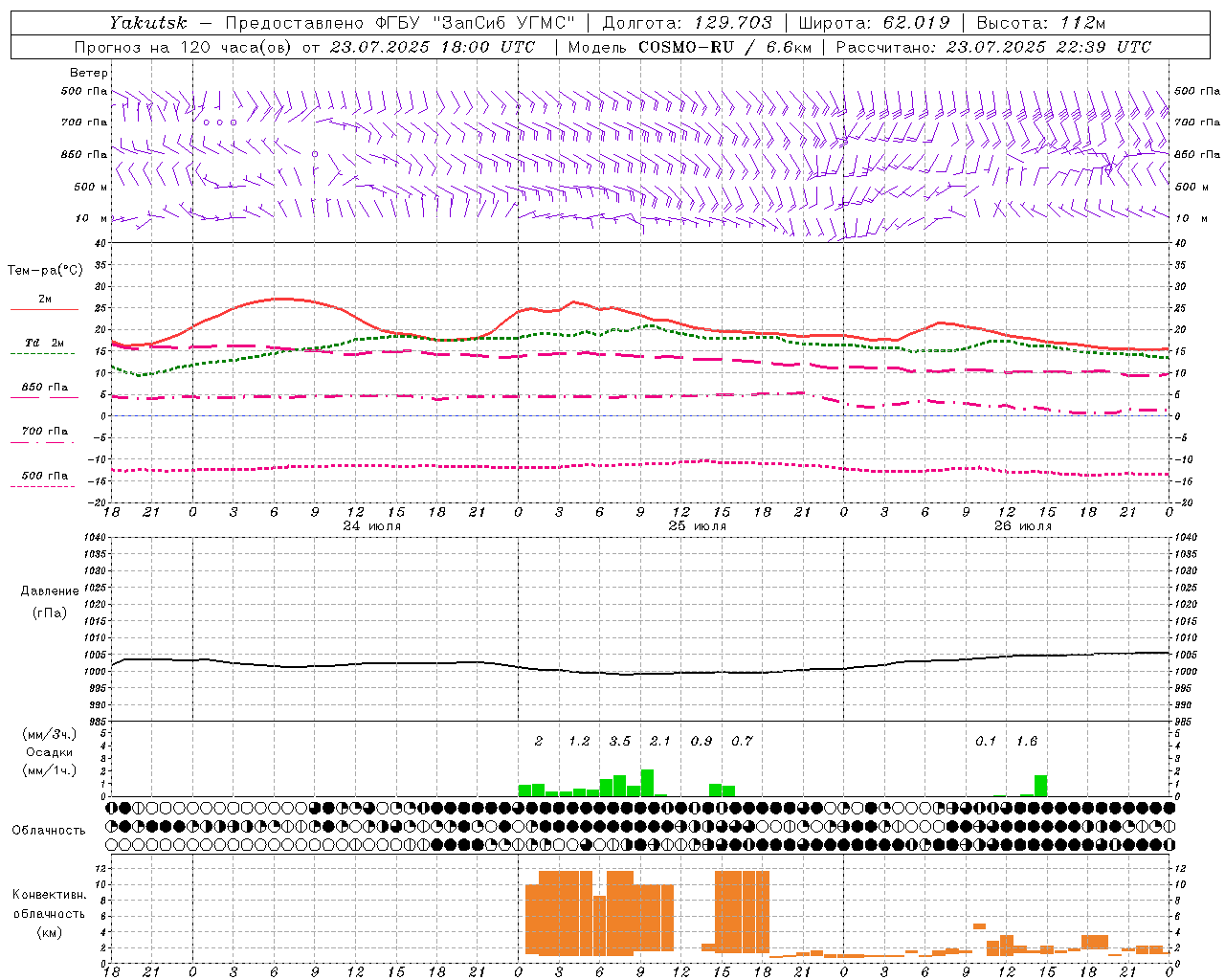The image size is (1225, 980).
Task: Select the Тем-ра(°C) temperature axis title
Action: point(45,271)
